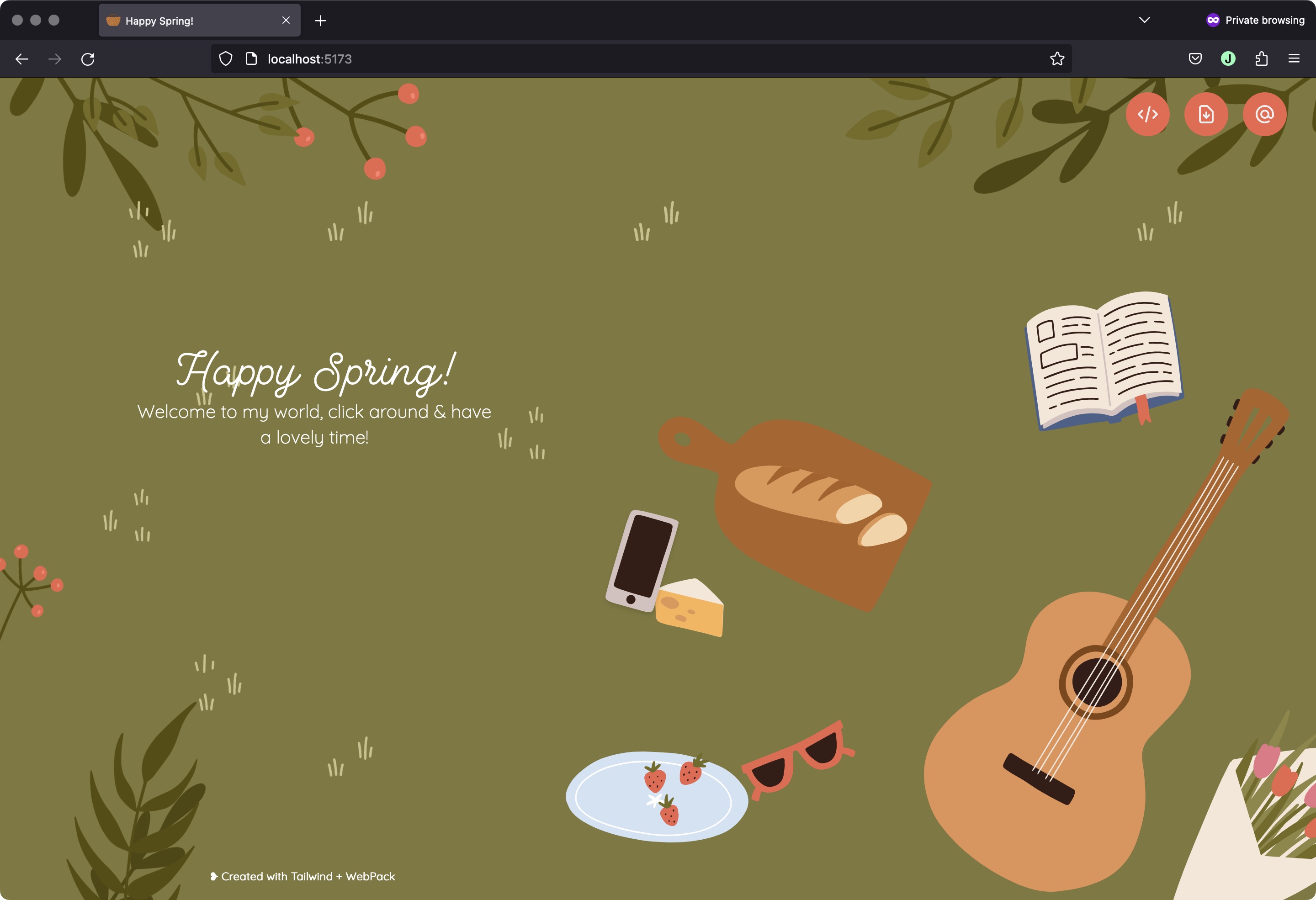Image resolution: width=1316 pixels, height=900 pixels.
Task: Click the Created with Tailwind + WebPack text
Action: coord(308,876)
